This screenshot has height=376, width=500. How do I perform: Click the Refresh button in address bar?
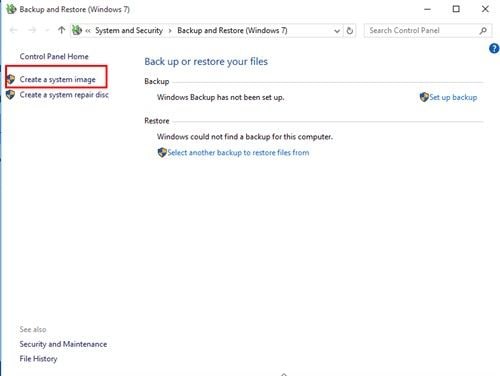[x=349, y=31]
